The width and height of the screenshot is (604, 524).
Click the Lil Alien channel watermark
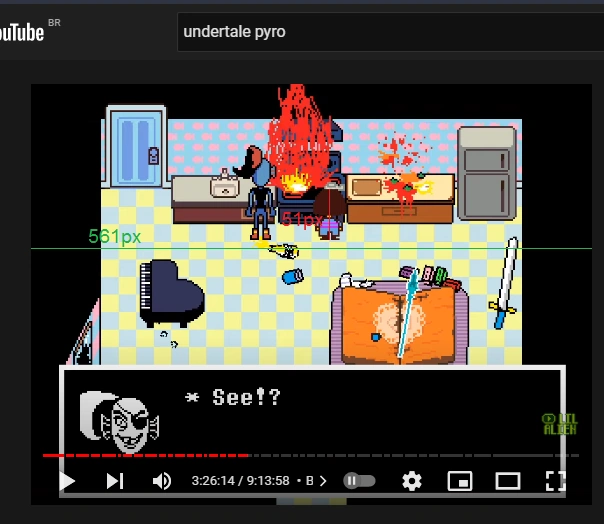point(559,424)
